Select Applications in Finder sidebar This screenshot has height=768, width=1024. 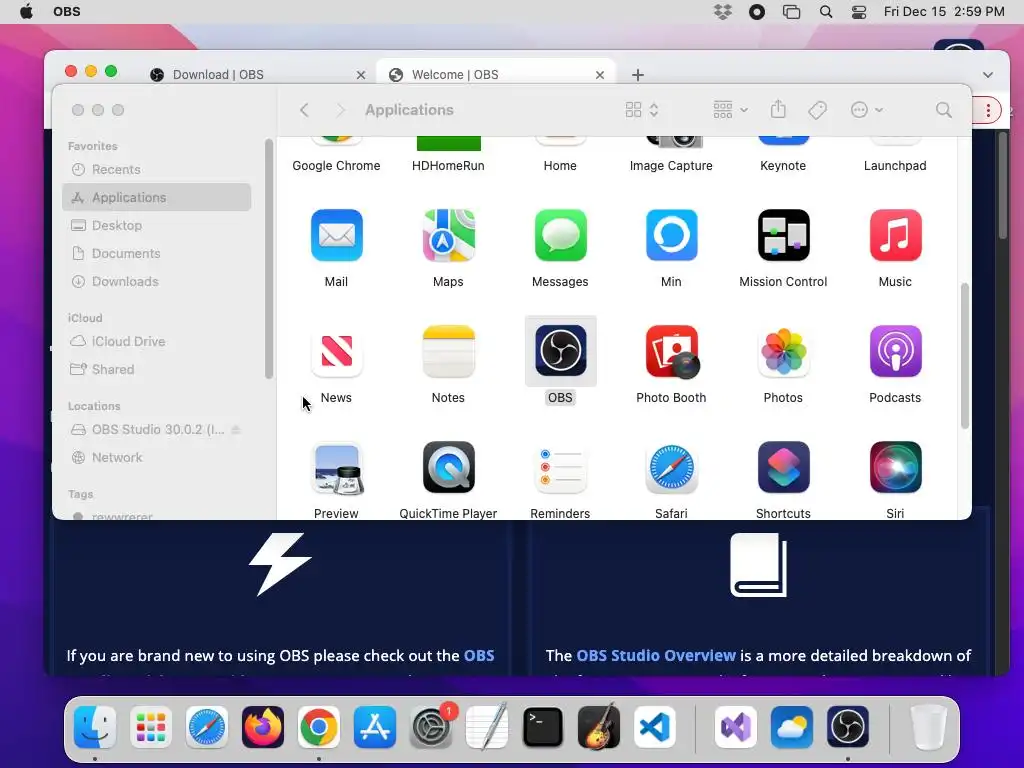tap(157, 197)
